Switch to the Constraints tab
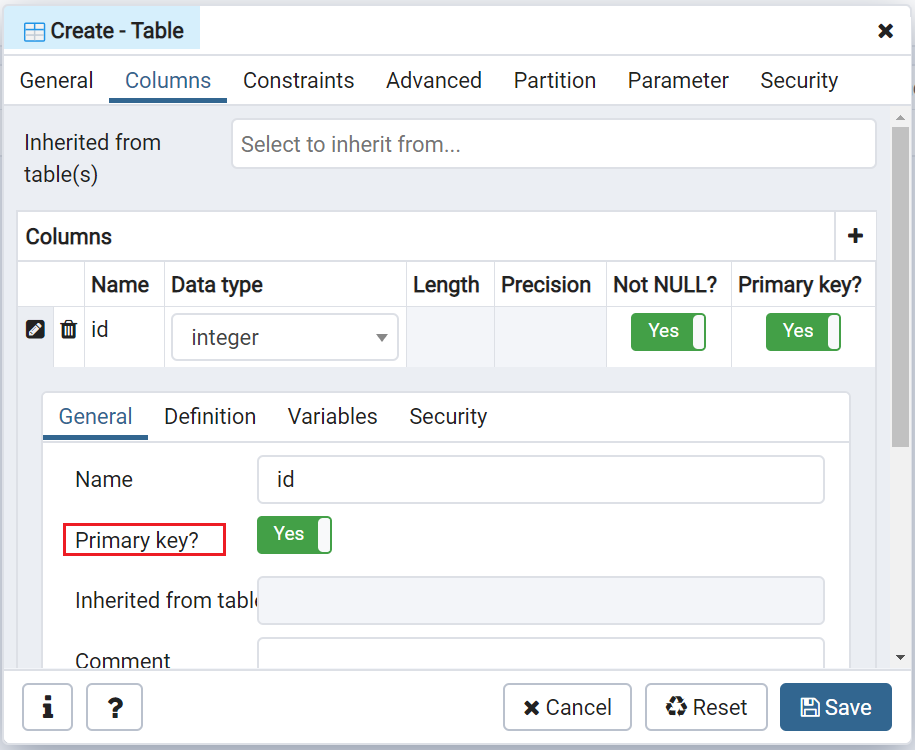 pyautogui.click(x=298, y=81)
